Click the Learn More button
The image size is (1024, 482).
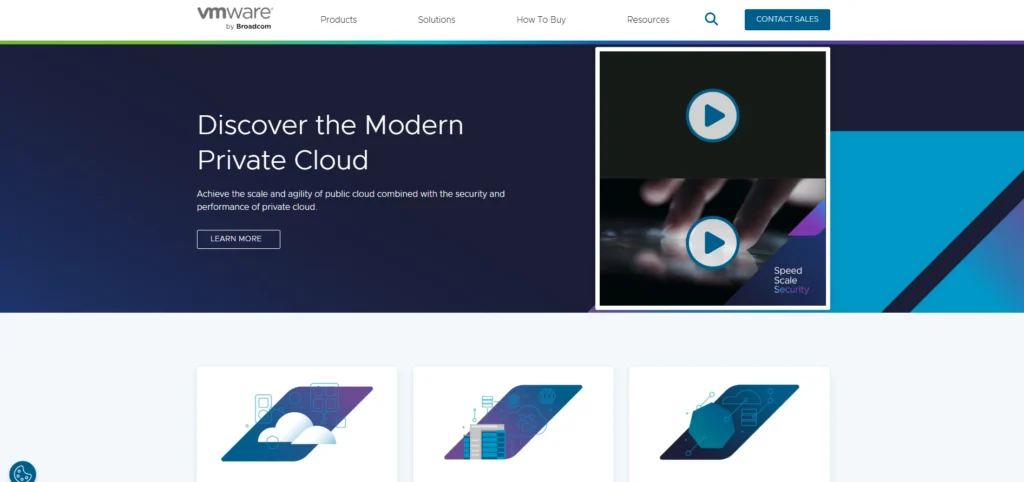coord(238,239)
